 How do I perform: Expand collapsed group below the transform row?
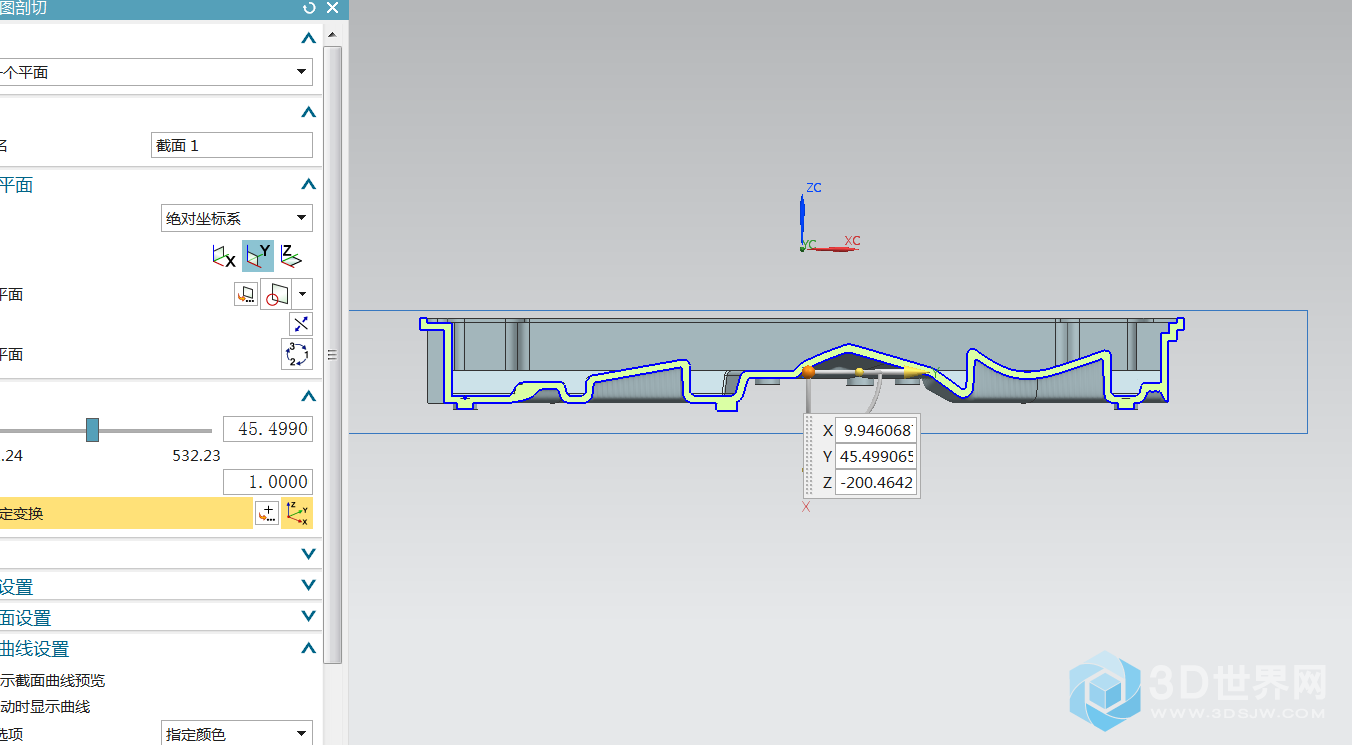click(x=309, y=553)
